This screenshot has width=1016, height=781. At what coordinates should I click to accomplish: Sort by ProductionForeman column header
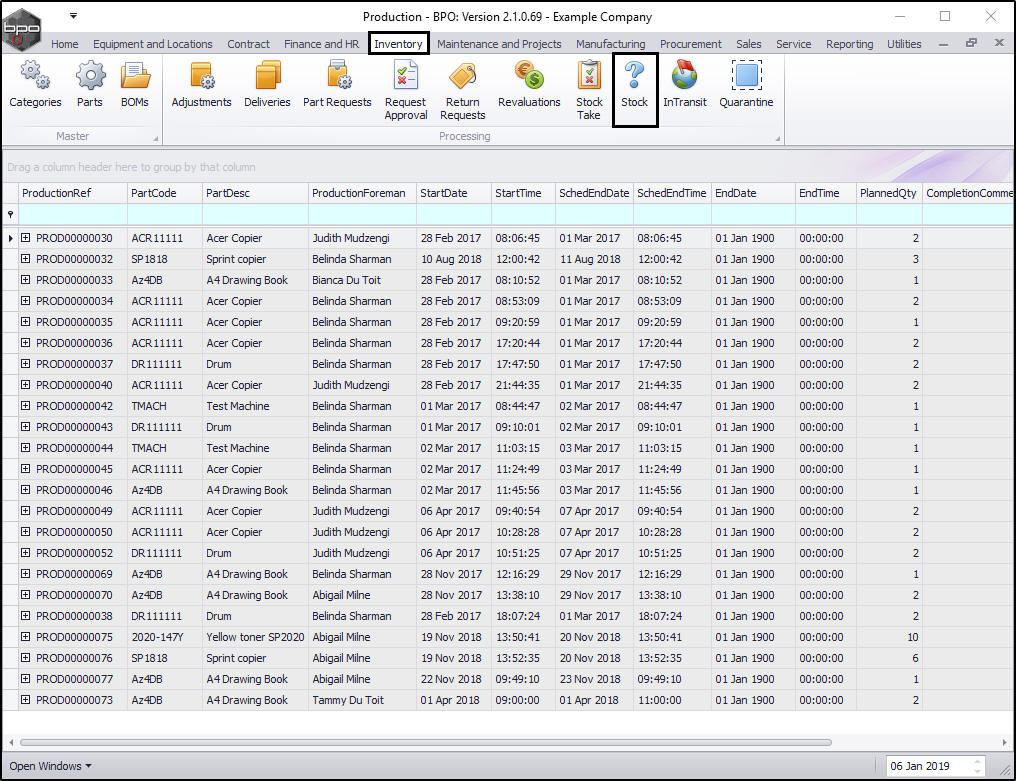[362, 193]
